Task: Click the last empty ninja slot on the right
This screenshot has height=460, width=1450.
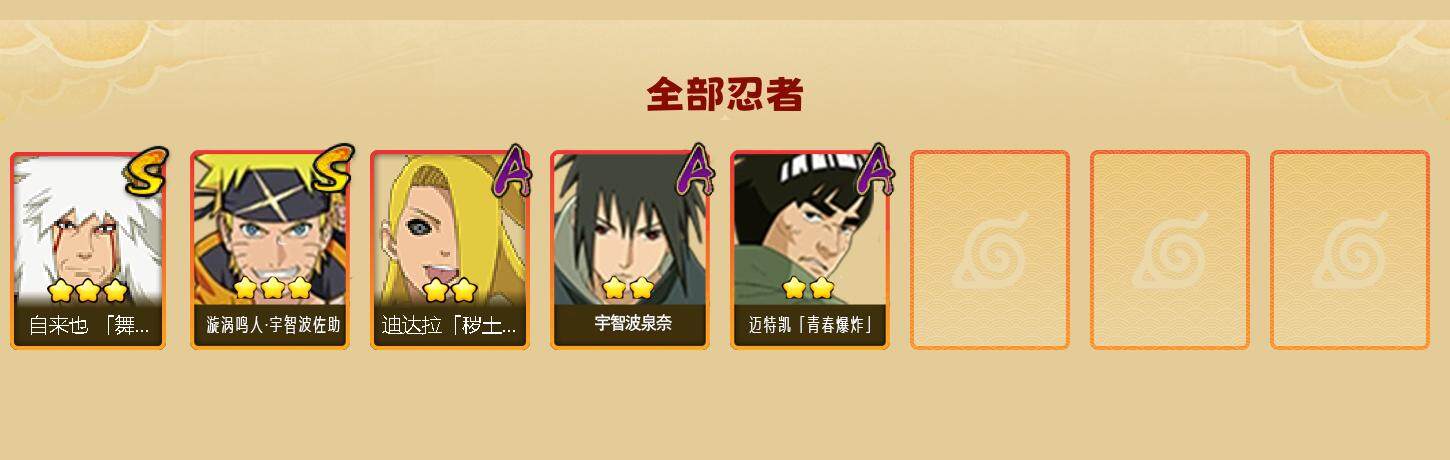Action: coord(1349,250)
